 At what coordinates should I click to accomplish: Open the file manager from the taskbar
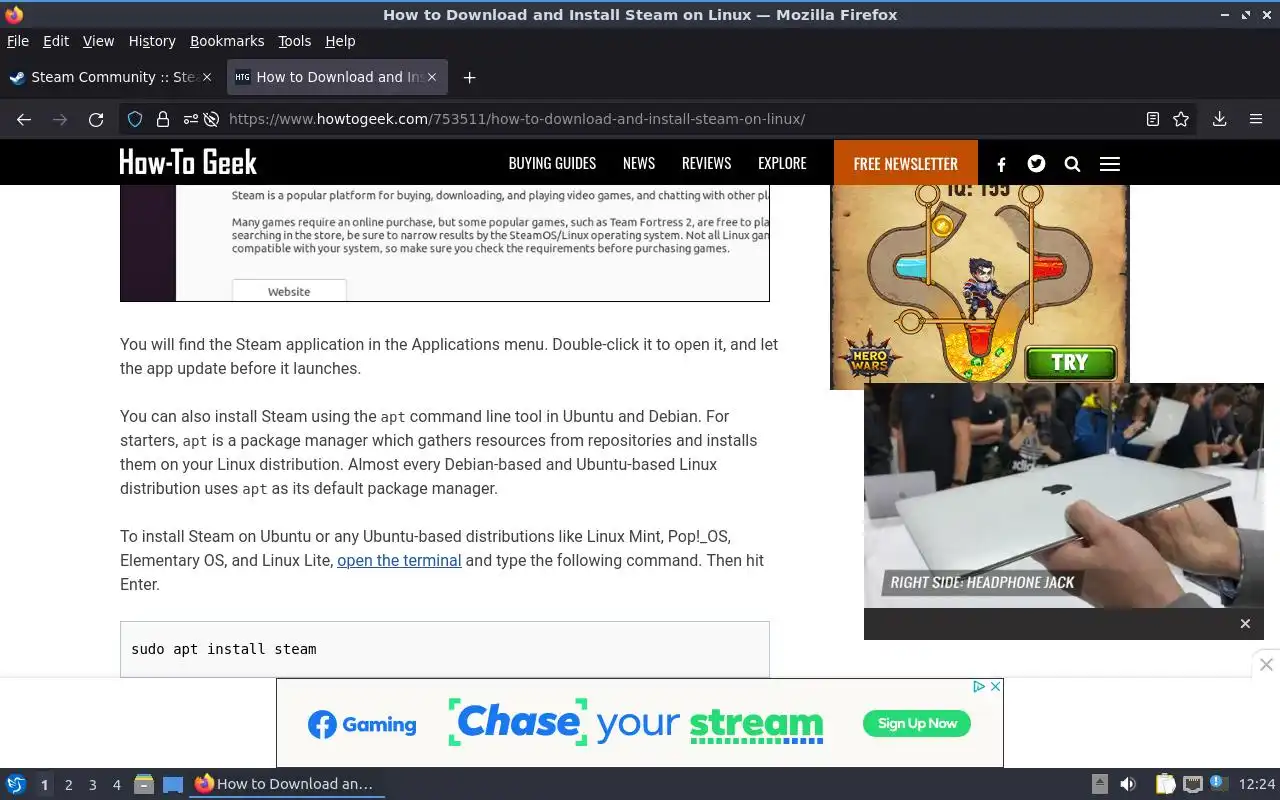(144, 785)
